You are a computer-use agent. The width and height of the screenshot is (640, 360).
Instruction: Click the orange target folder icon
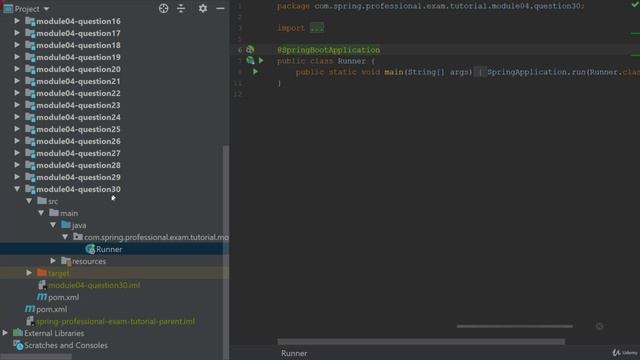pos(42,273)
